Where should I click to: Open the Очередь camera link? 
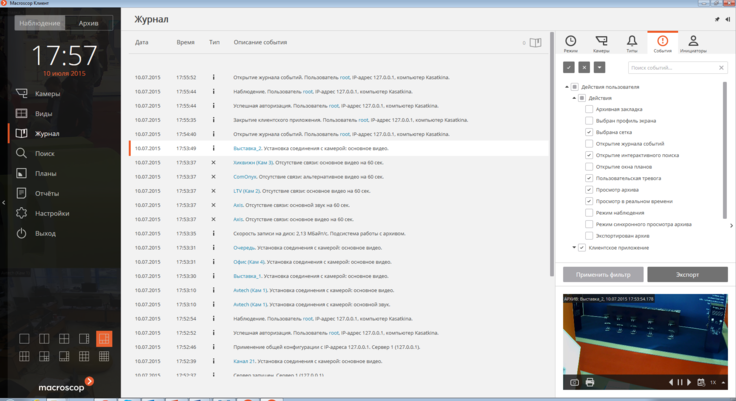244,248
